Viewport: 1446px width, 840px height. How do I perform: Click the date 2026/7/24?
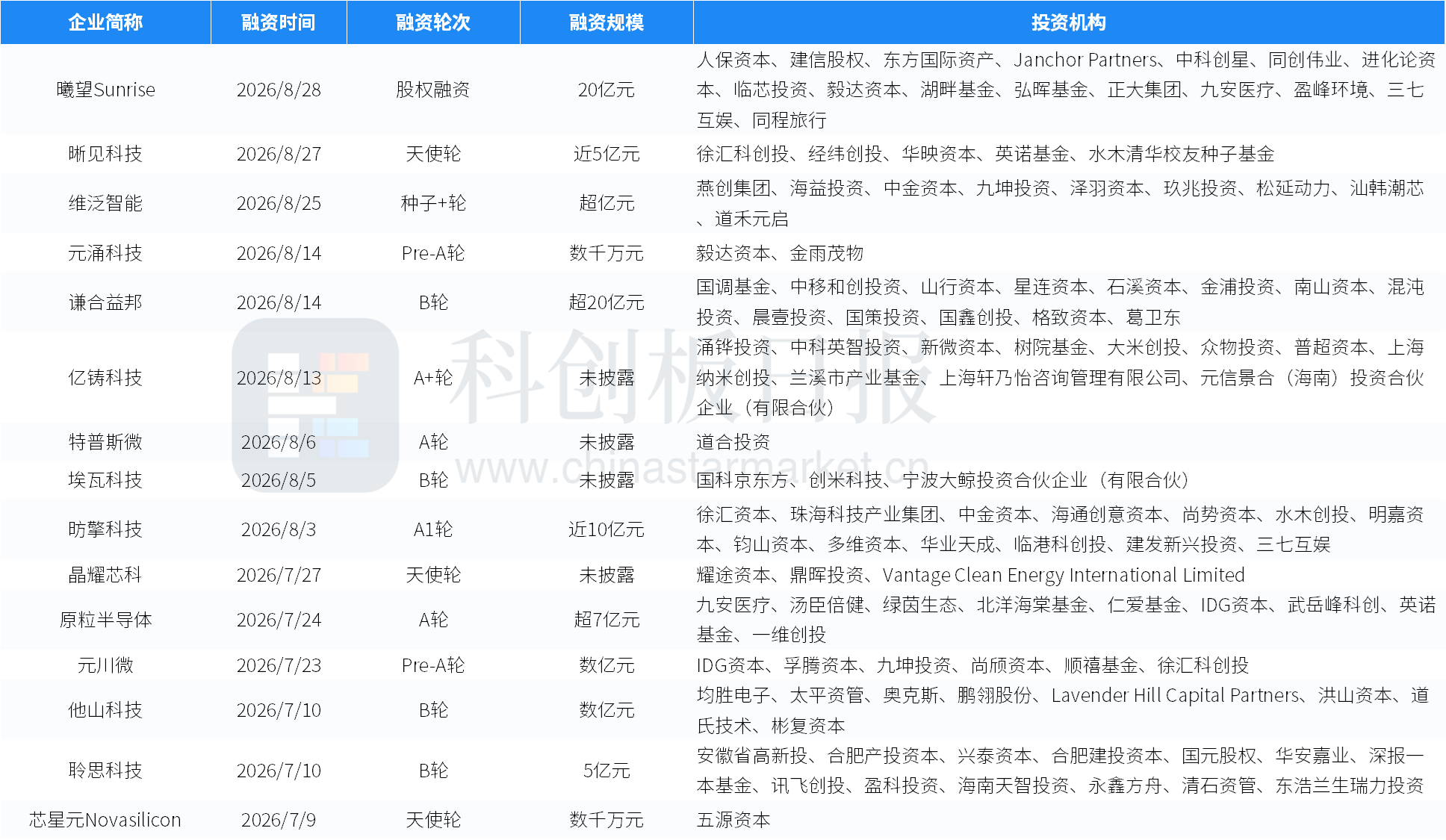pos(279,620)
